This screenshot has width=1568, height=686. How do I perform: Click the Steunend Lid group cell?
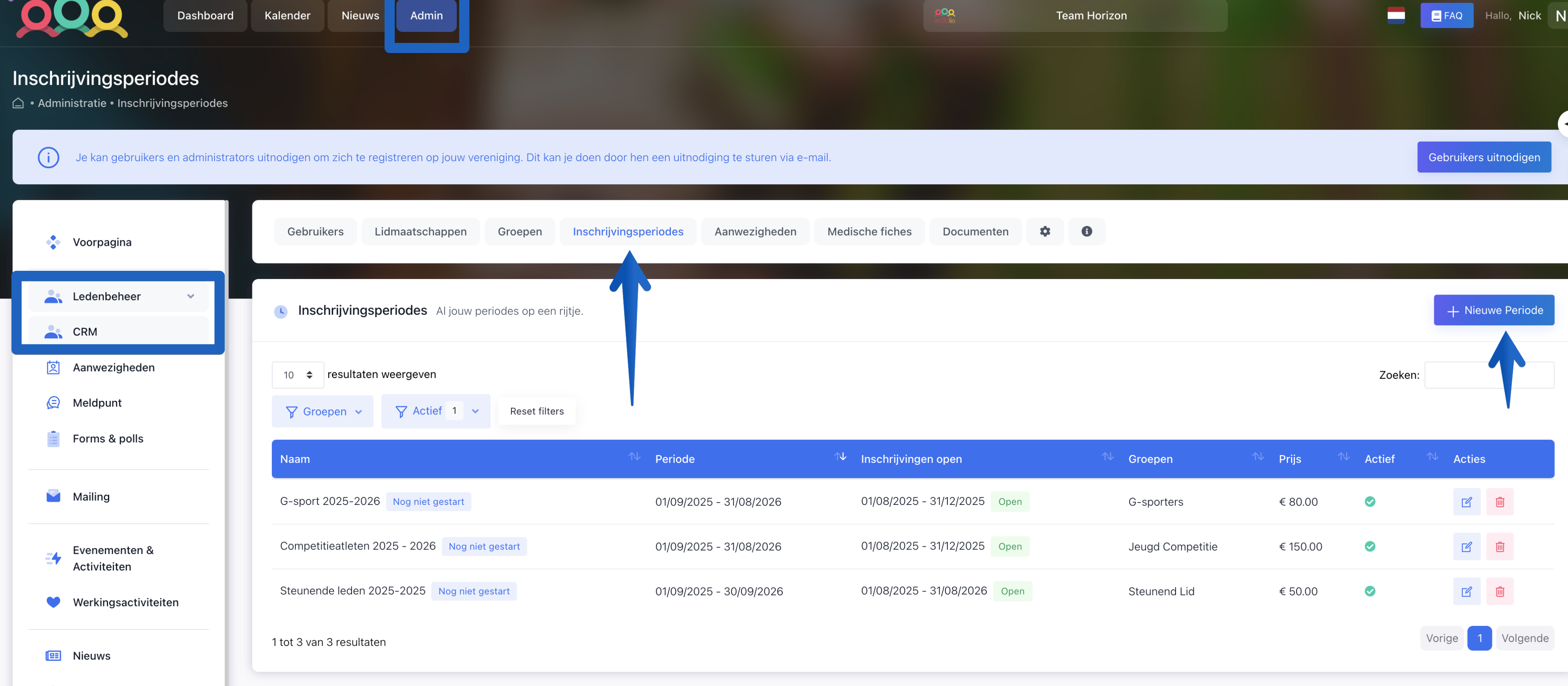[1161, 592]
